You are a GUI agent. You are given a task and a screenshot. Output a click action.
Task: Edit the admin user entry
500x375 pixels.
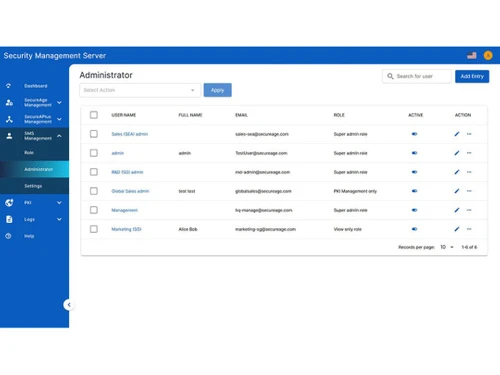(x=457, y=153)
